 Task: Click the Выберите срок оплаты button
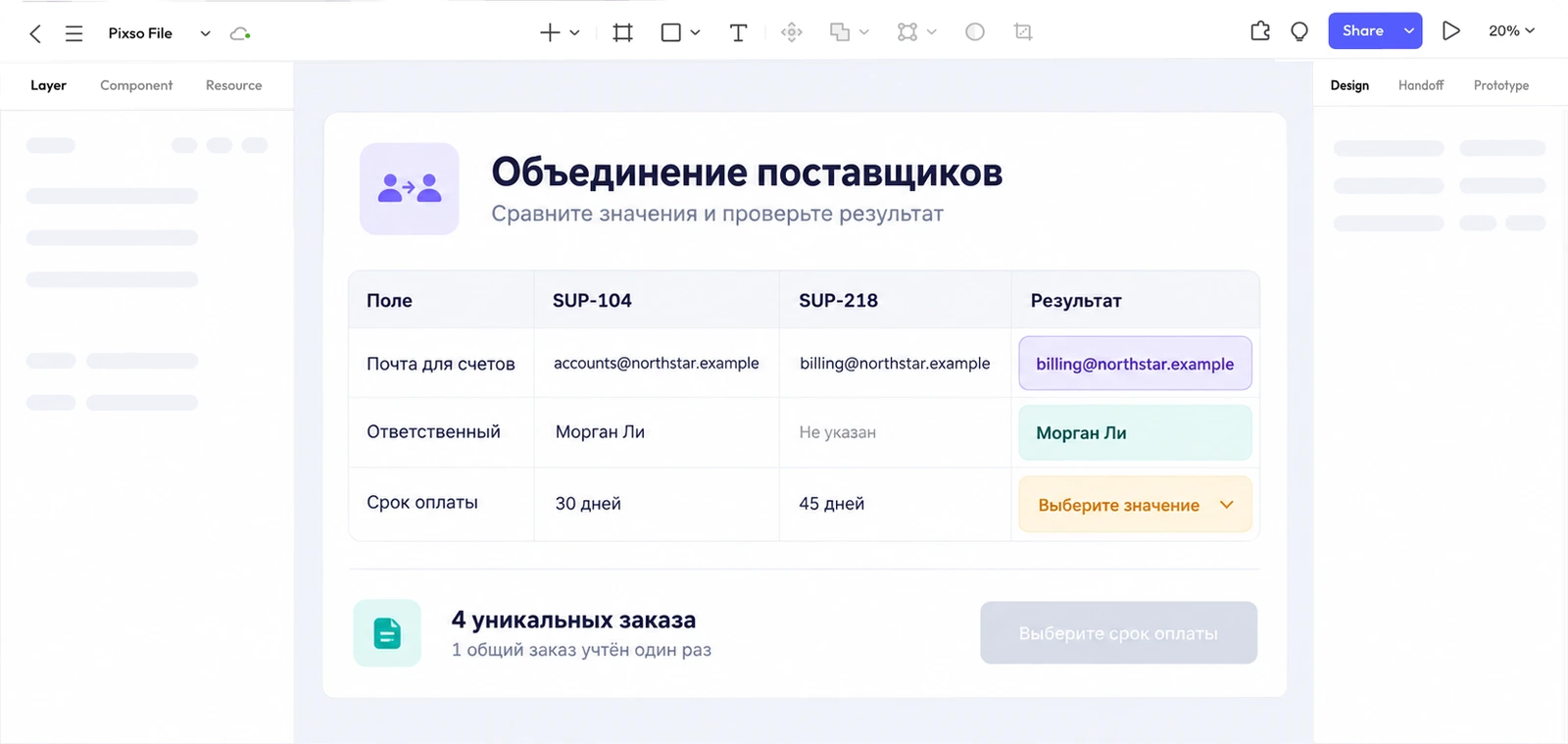tap(1118, 633)
